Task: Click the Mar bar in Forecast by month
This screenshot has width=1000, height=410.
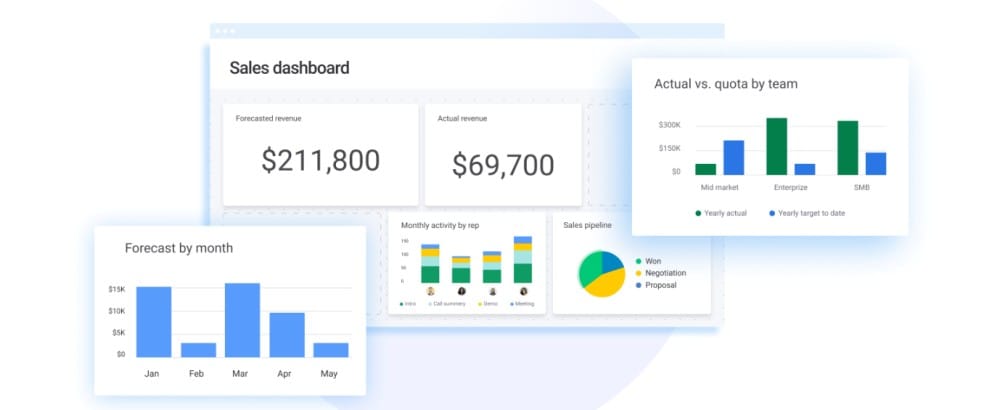Action: click(x=242, y=320)
